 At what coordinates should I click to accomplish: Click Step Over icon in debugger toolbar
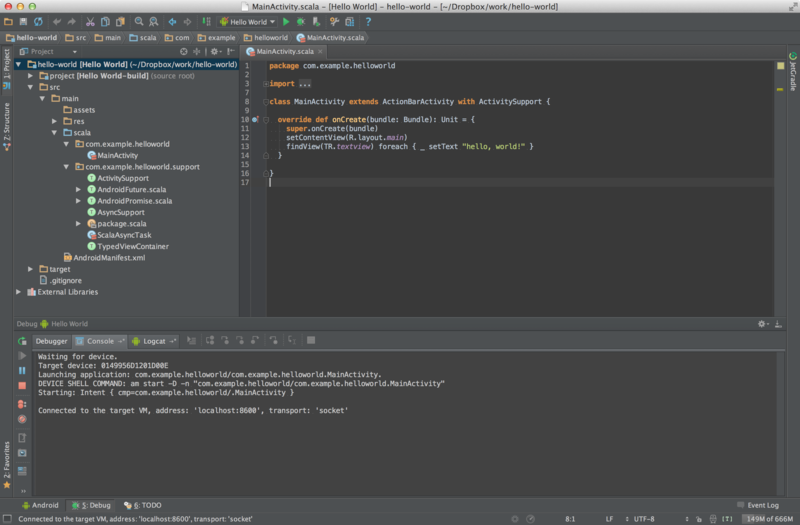210,340
